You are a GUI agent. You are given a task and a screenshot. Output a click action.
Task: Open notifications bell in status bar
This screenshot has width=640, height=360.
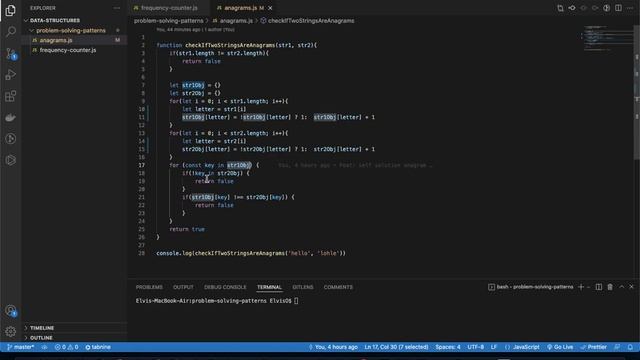[630, 347]
